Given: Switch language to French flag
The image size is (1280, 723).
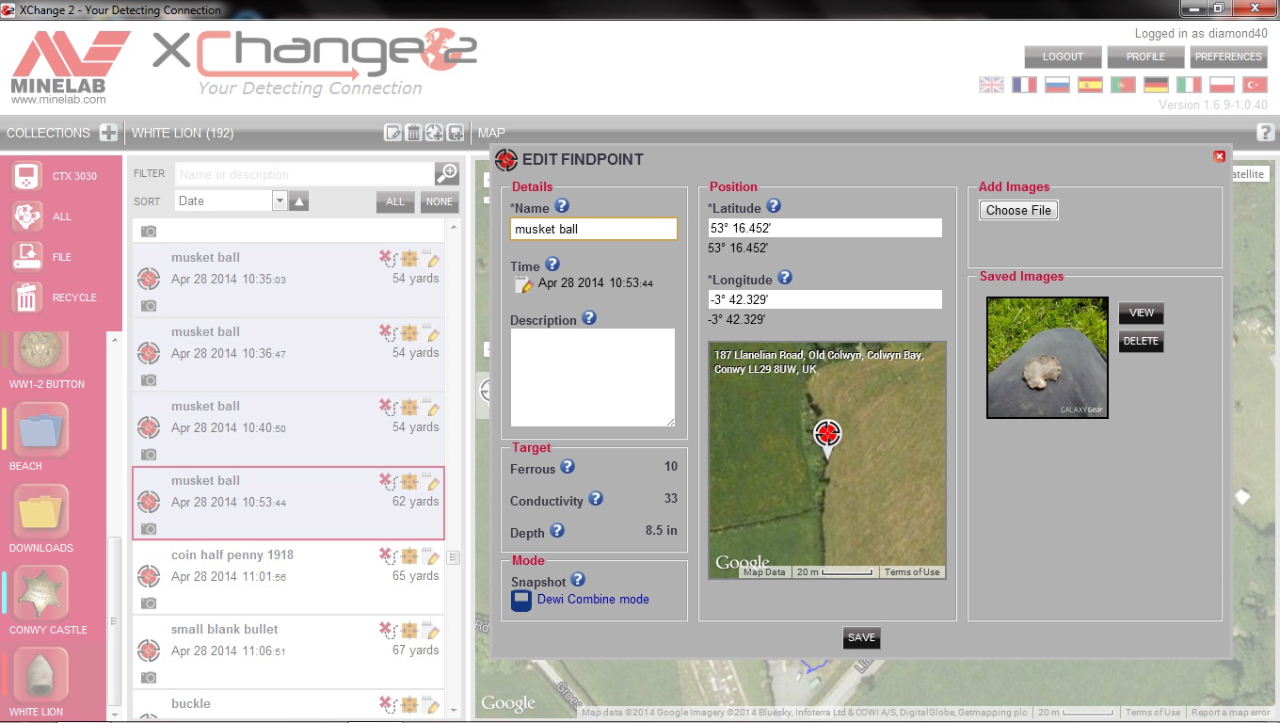Looking at the screenshot, I should (1024, 85).
